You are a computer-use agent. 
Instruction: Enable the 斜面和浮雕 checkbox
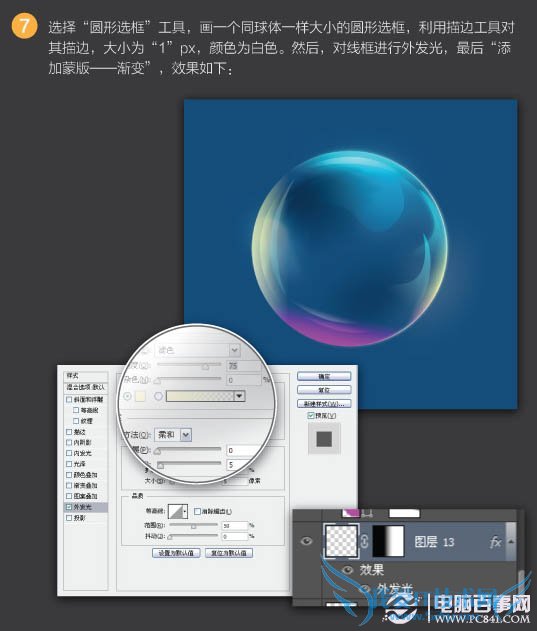tap(69, 399)
